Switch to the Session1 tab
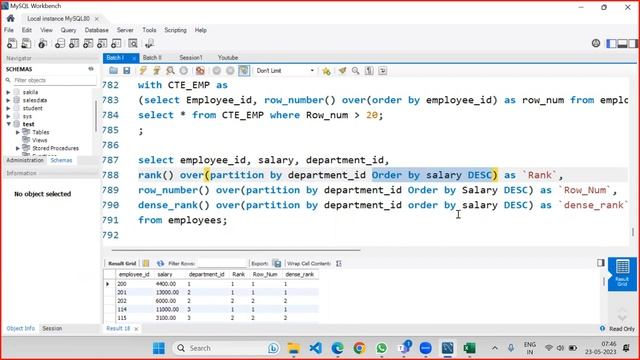Image resolution: width=640 pixels, height=360 pixels. pyautogui.click(x=191, y=58)
